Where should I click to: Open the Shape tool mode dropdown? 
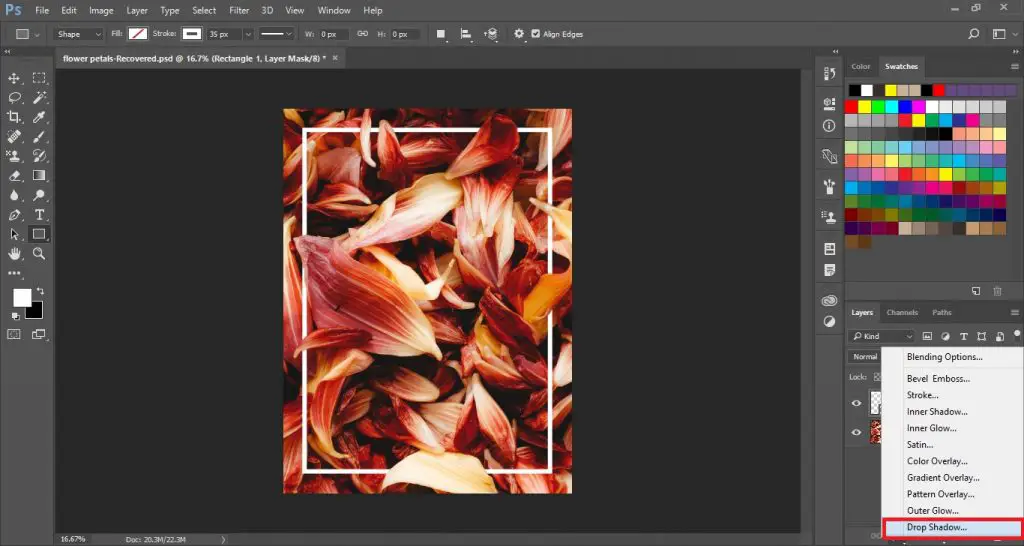[x=78, y=34]
